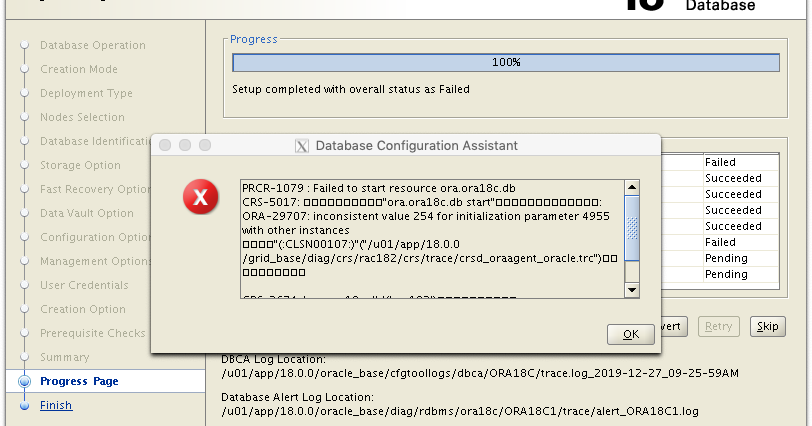Open the Finish step link

56,405
